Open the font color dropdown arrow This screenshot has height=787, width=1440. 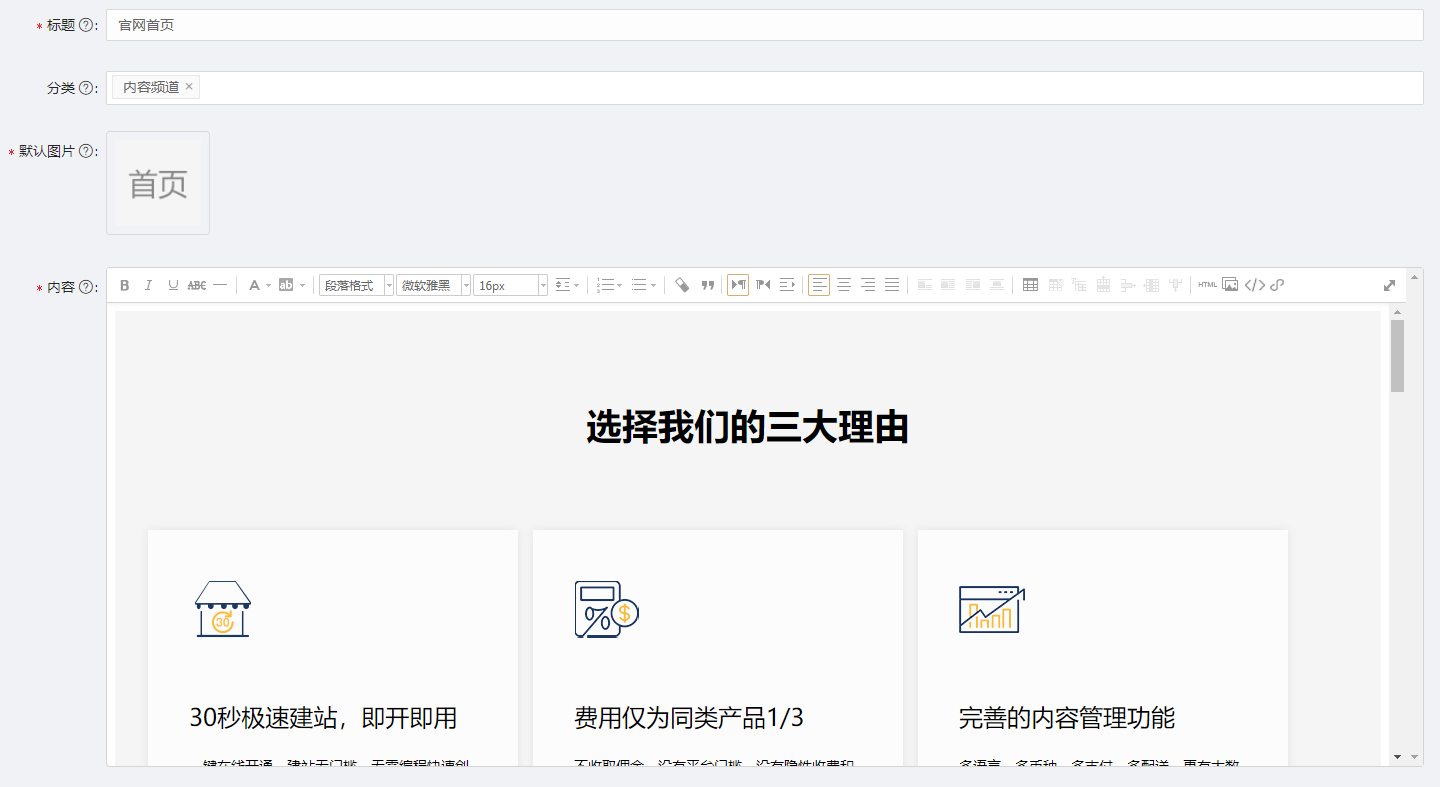(x=268, y=285)
